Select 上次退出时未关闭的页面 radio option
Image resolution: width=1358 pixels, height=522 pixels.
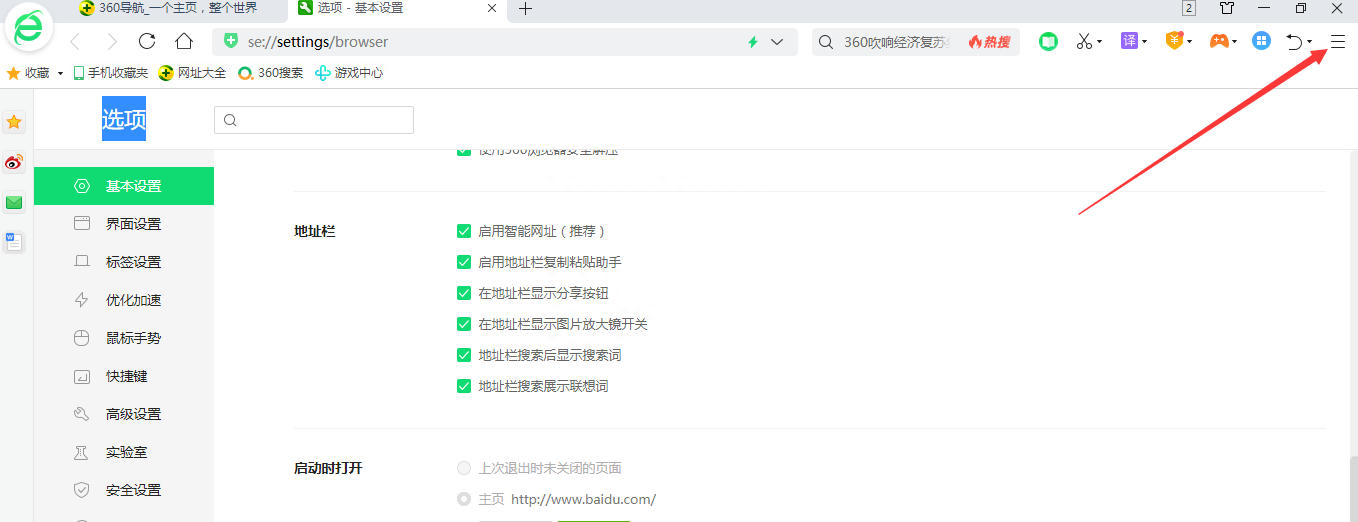click(x=464, y=468)
